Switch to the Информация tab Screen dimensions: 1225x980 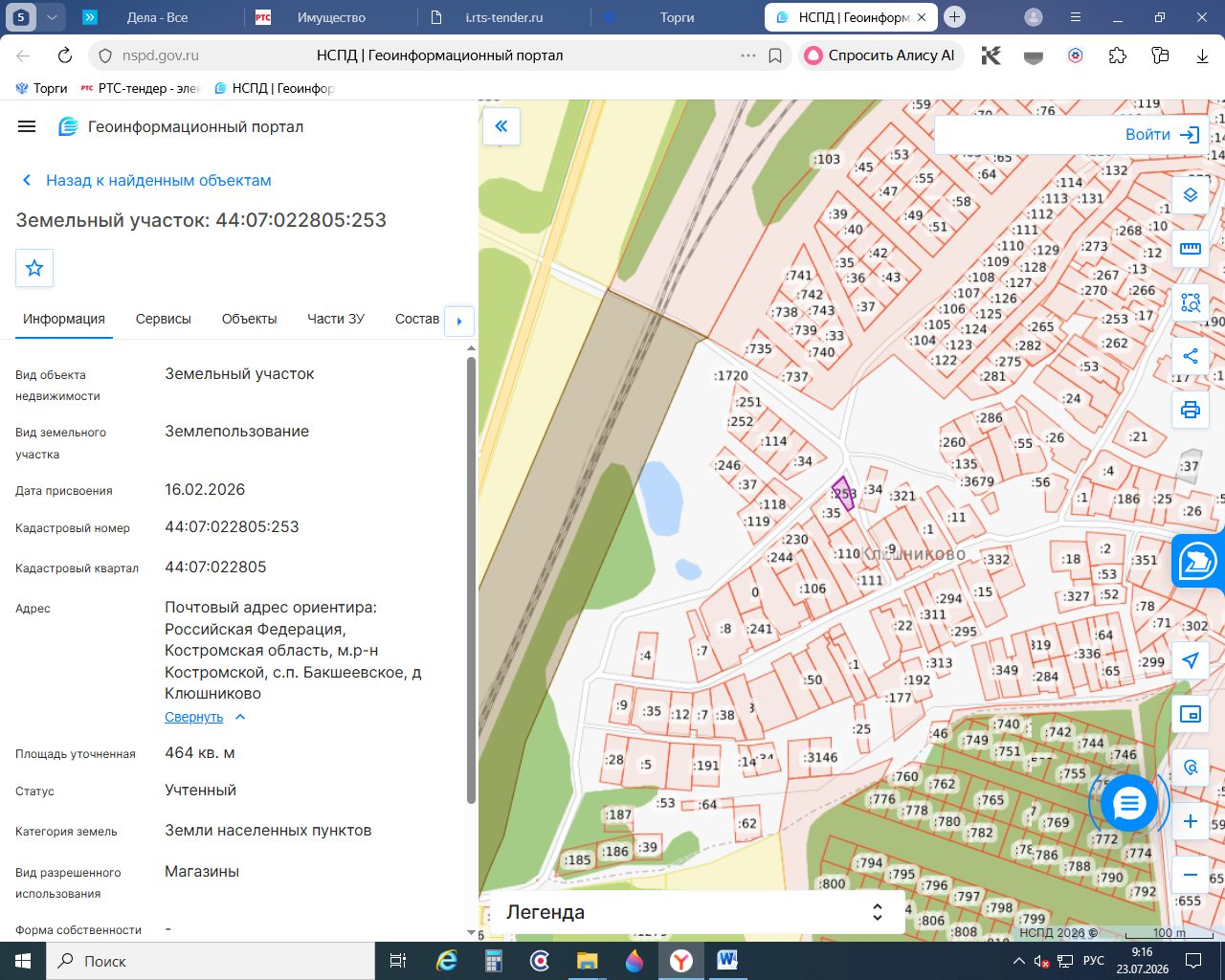click(x=64, y=319)
